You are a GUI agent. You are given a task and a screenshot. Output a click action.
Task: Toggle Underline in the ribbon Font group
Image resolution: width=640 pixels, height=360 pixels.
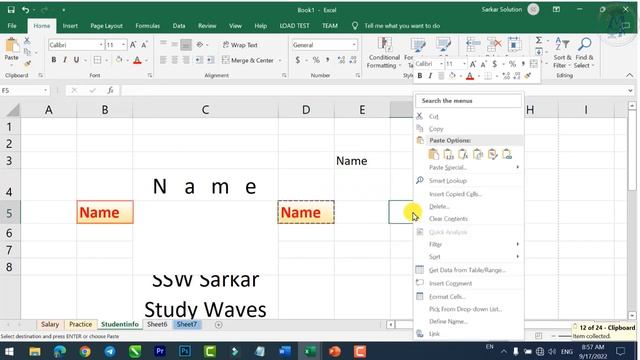click(x=76, y=60)
